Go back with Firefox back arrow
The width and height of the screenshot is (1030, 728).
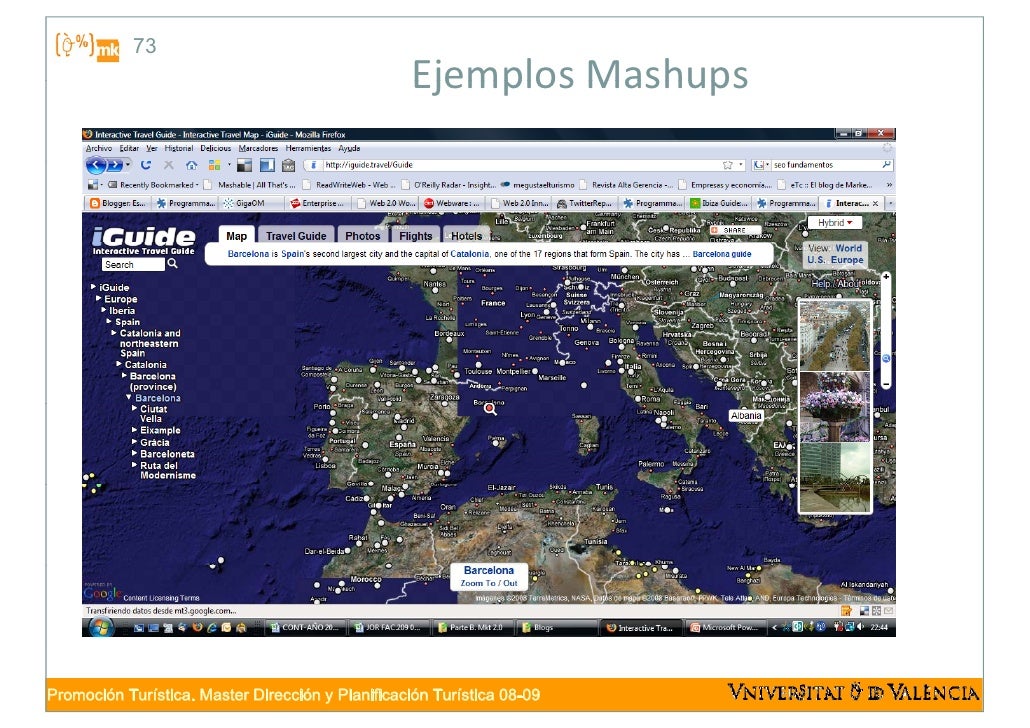96,165
